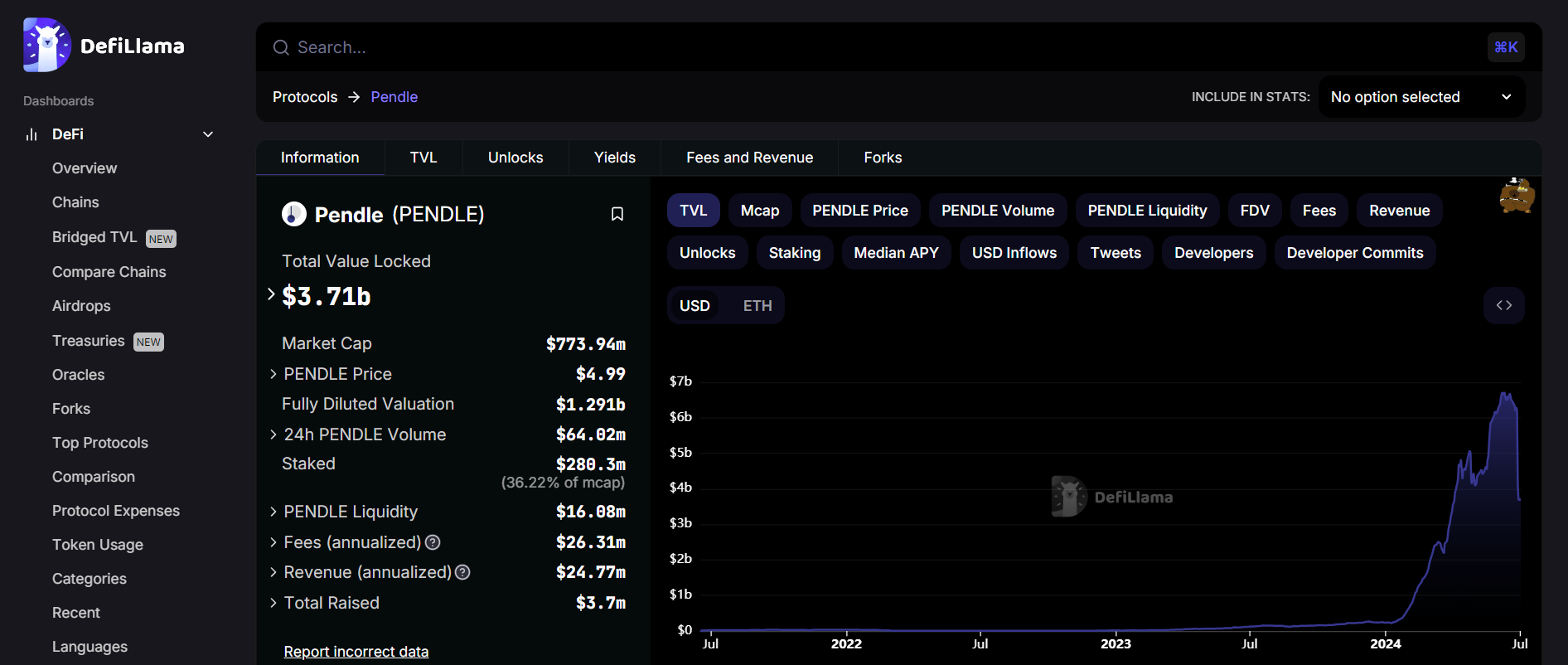Enable Median APY on chart
The height and width of the screenshot is (665, 1568).
(897, 253)
